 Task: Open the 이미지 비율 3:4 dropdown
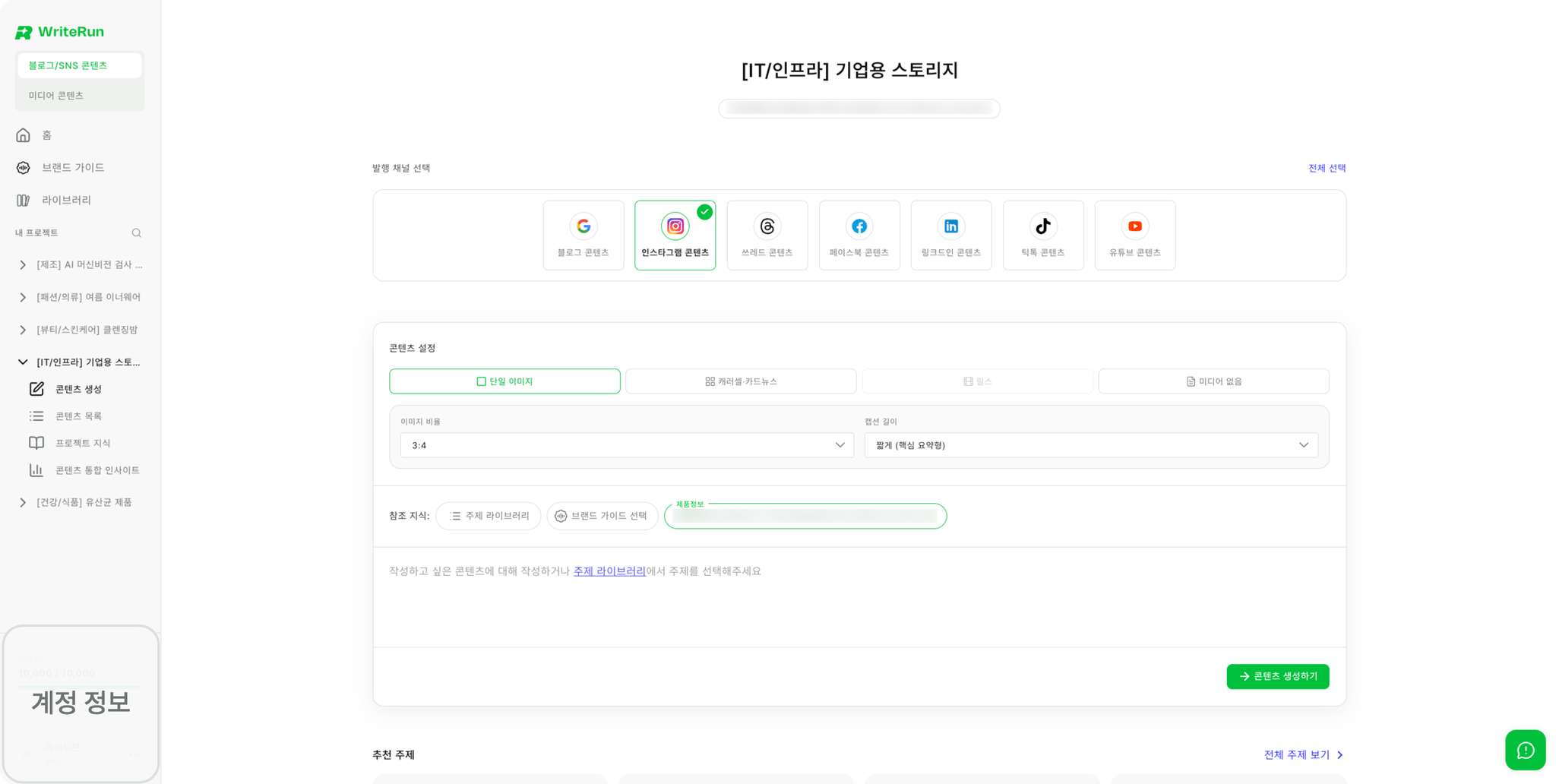point(627,445)
